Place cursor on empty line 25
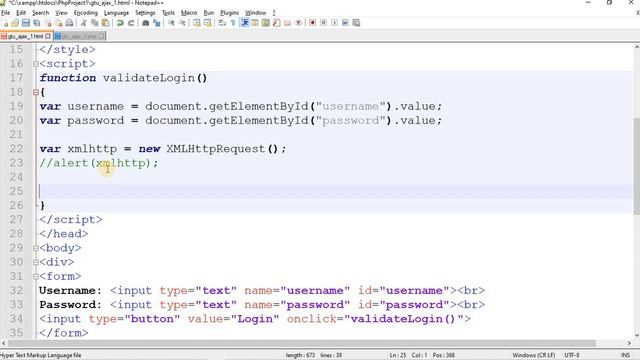 pos(335,191)
